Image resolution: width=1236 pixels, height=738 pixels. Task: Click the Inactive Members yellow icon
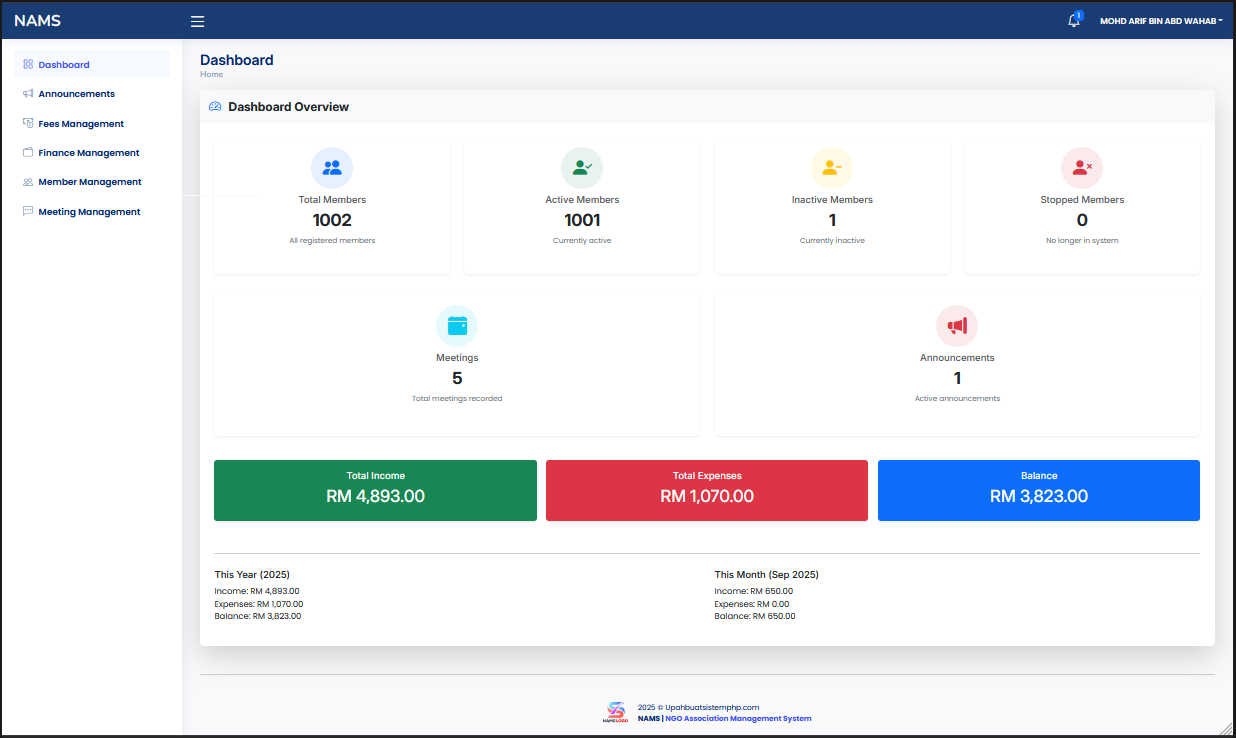click(832, 168)
